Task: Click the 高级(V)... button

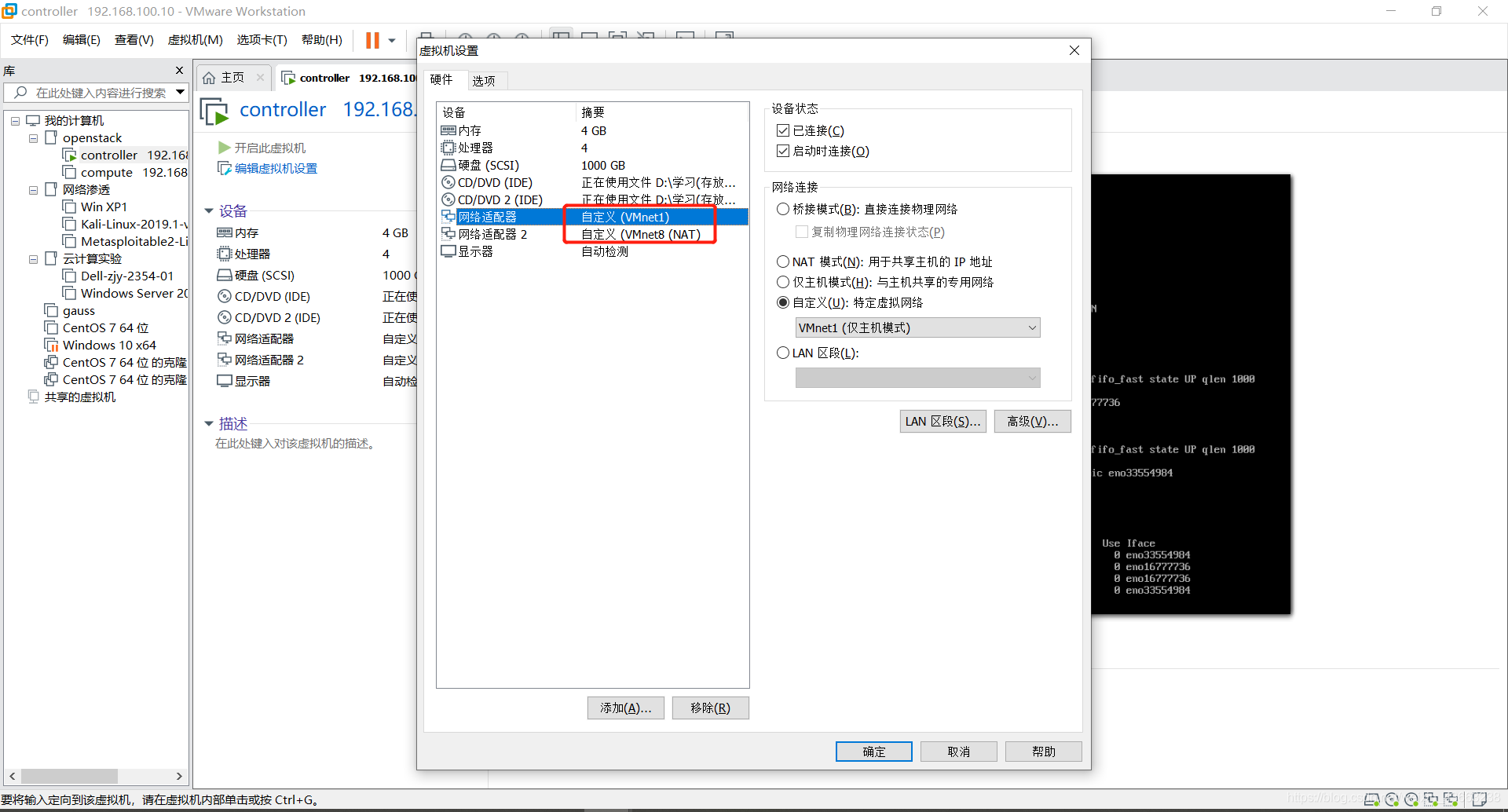Action: coord(1033,421)
